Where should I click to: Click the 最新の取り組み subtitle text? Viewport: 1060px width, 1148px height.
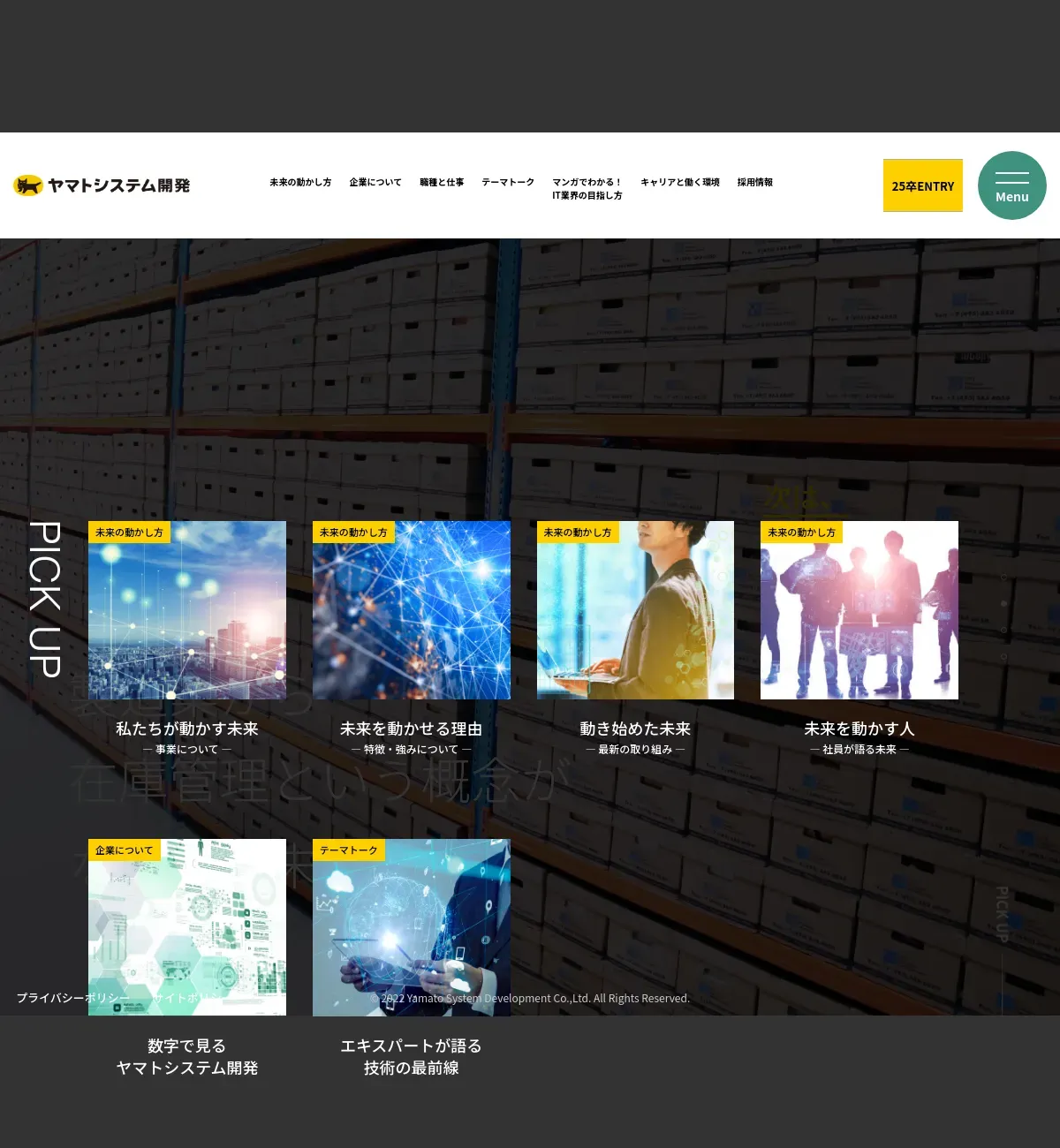pos(635,750)
